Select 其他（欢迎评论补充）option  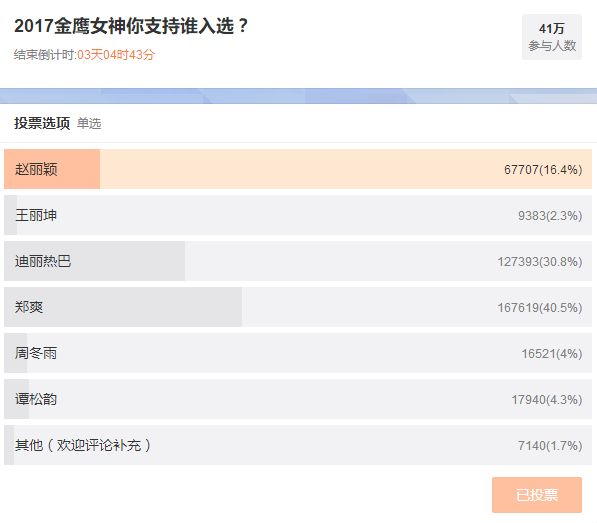pyautogui.click(x=298, y=445)
